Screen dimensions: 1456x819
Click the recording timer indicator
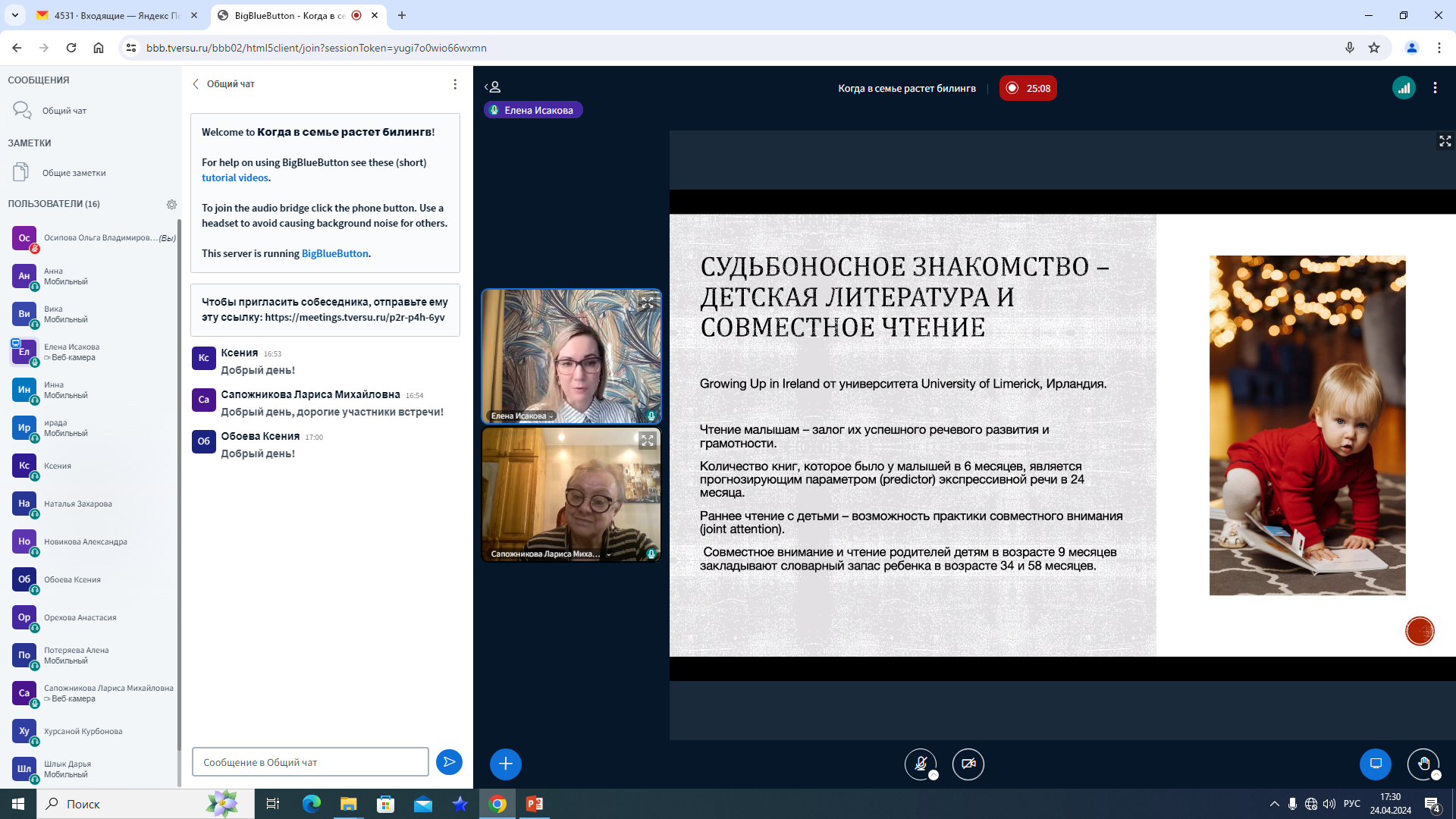coord(1028,88)
